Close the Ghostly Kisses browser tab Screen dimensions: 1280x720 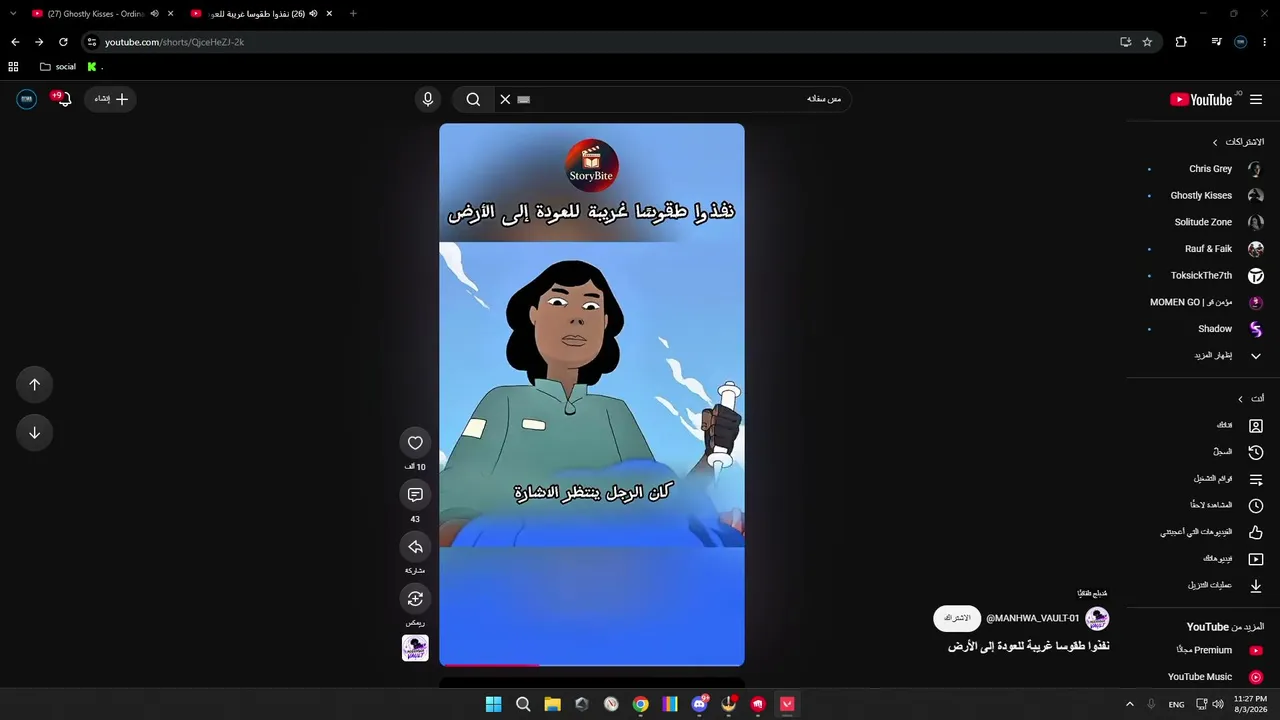point(171,14)
